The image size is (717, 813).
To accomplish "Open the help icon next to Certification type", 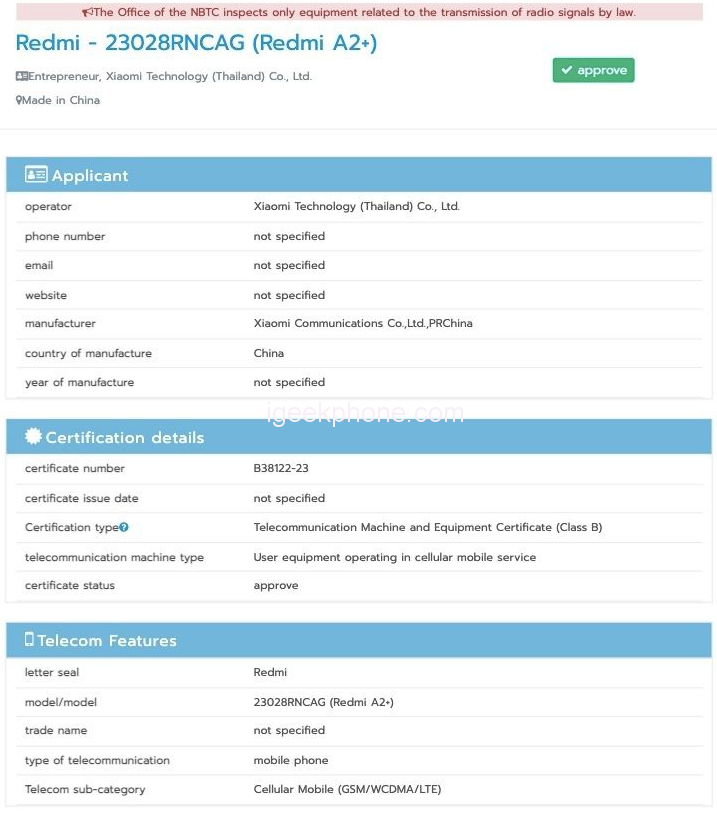I will coord(124,527).
